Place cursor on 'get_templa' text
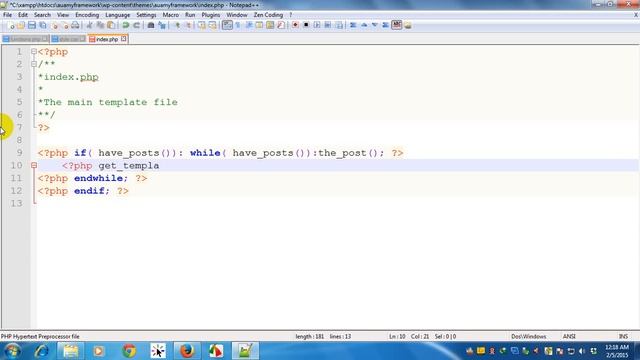 [129, 166]
